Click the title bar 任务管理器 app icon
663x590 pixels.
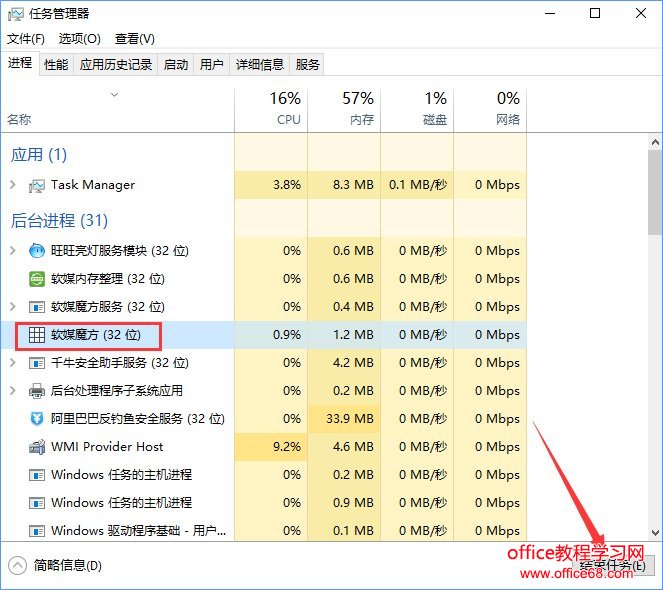click(x=16, y=14)
